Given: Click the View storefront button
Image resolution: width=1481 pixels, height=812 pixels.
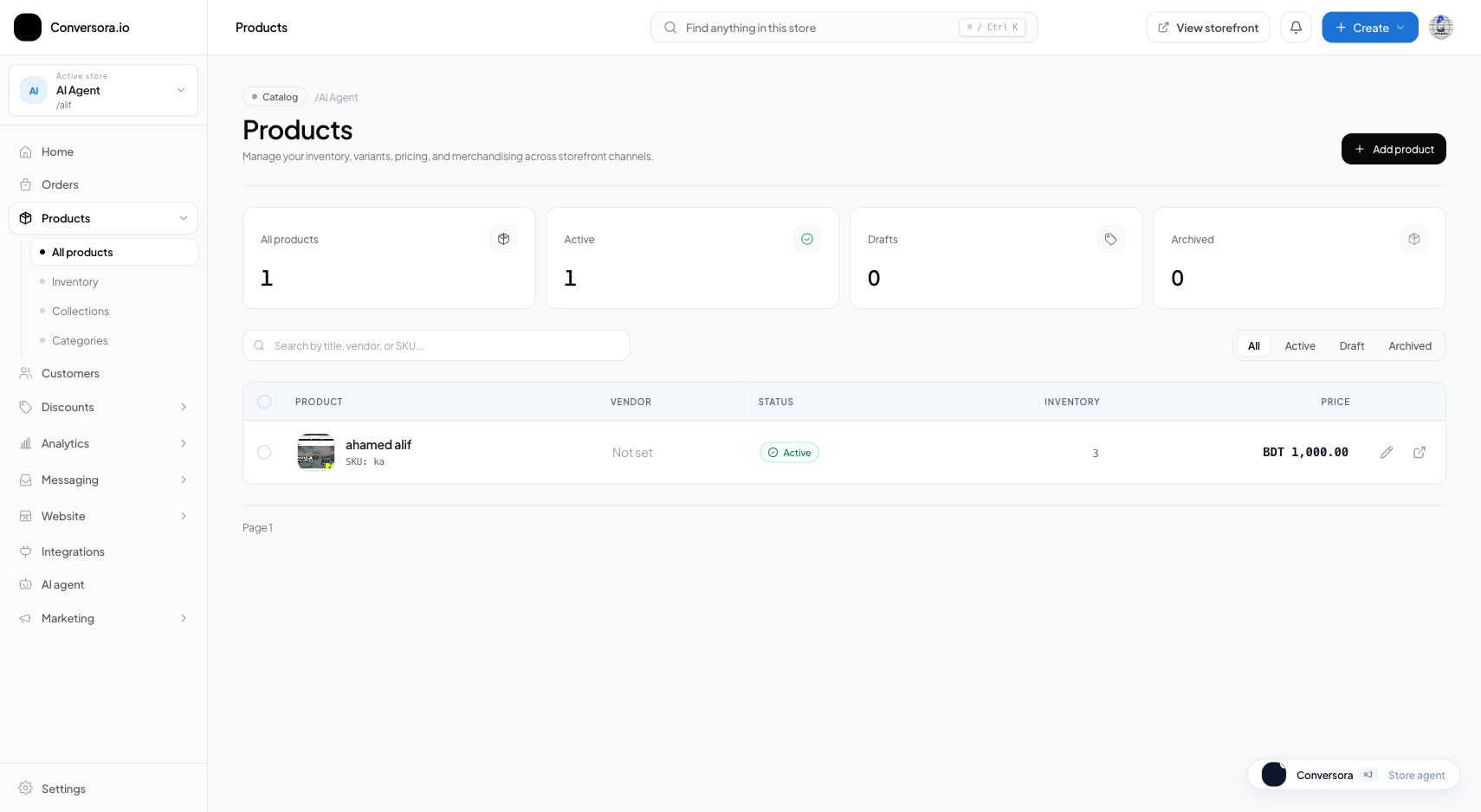Looking at the screenshot, I should (x=1208, y=28).
